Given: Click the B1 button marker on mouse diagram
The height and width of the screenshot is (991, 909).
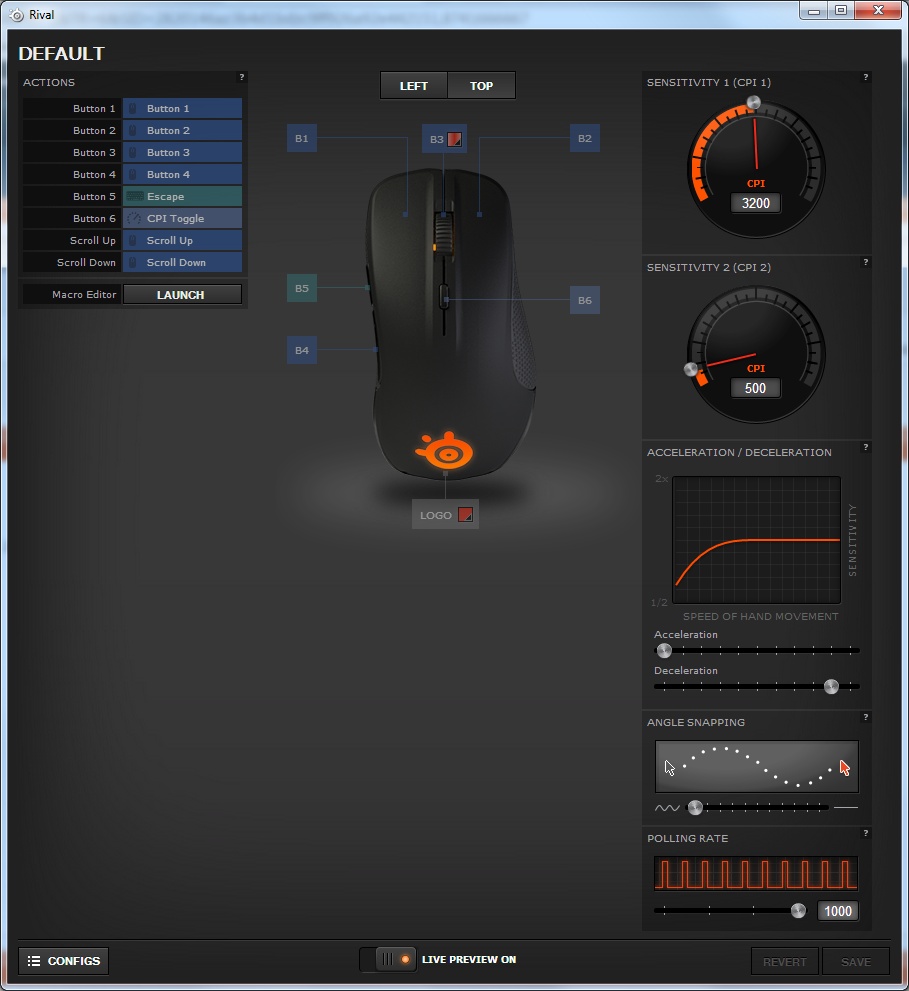Looking at the screenshot, I should click(x=302, y=138).
